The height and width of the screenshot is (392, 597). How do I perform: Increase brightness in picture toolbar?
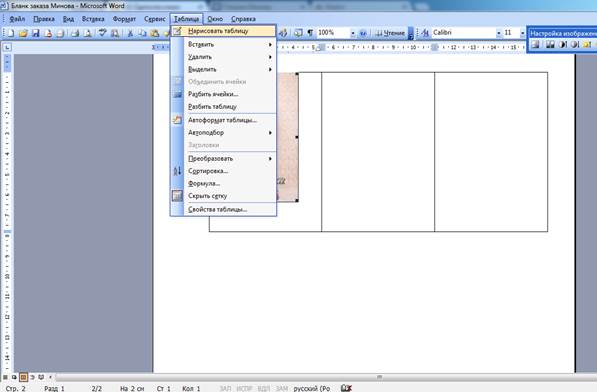587,44
